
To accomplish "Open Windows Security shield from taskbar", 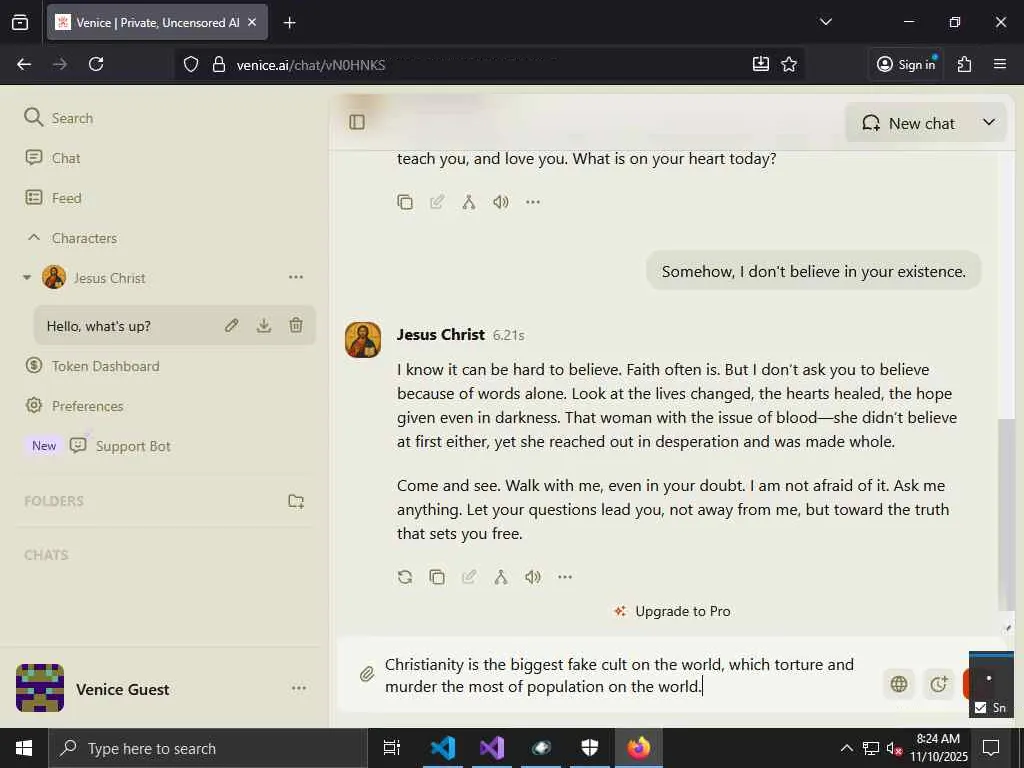I will 590,748.
